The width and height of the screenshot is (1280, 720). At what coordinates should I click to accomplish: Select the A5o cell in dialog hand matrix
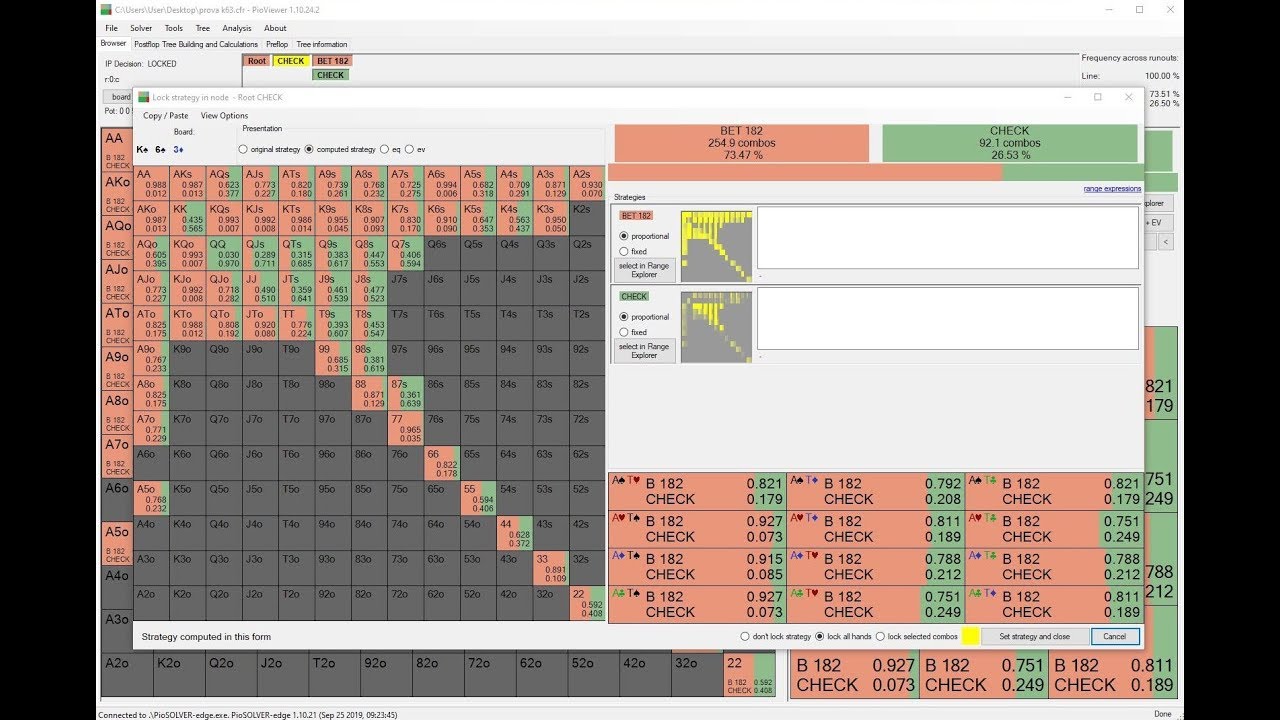pyautogui.click(x=151, y=498)
